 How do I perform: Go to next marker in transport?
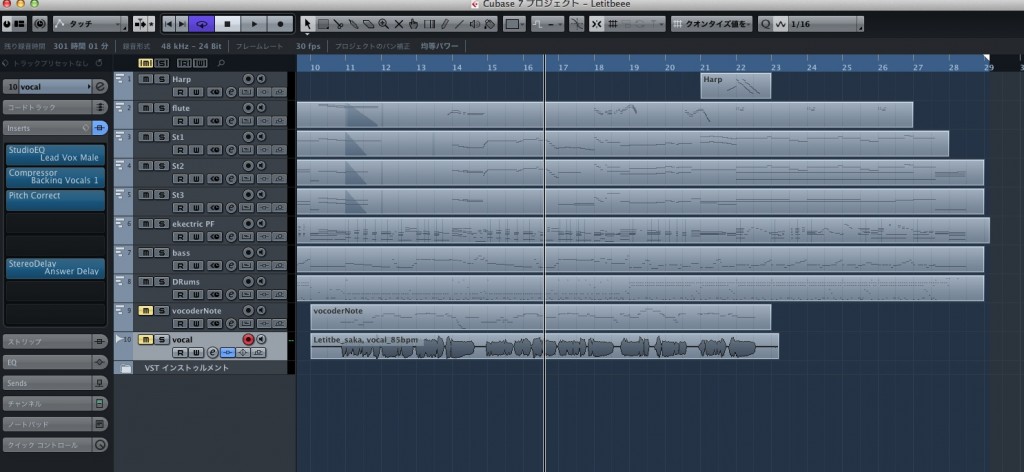coord(182,24)
